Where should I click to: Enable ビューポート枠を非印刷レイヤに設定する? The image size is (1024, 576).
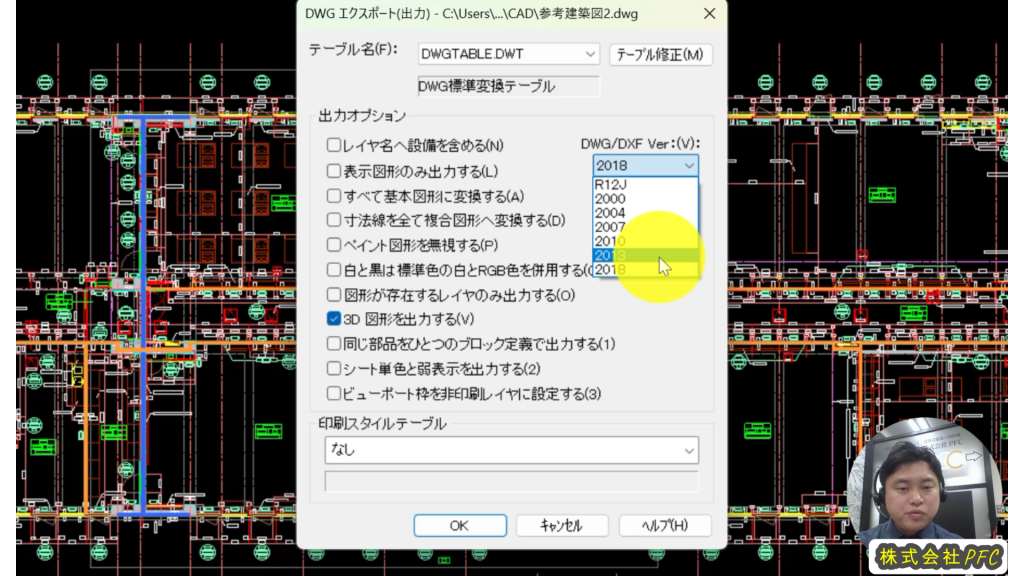click(x=334, y=393)
